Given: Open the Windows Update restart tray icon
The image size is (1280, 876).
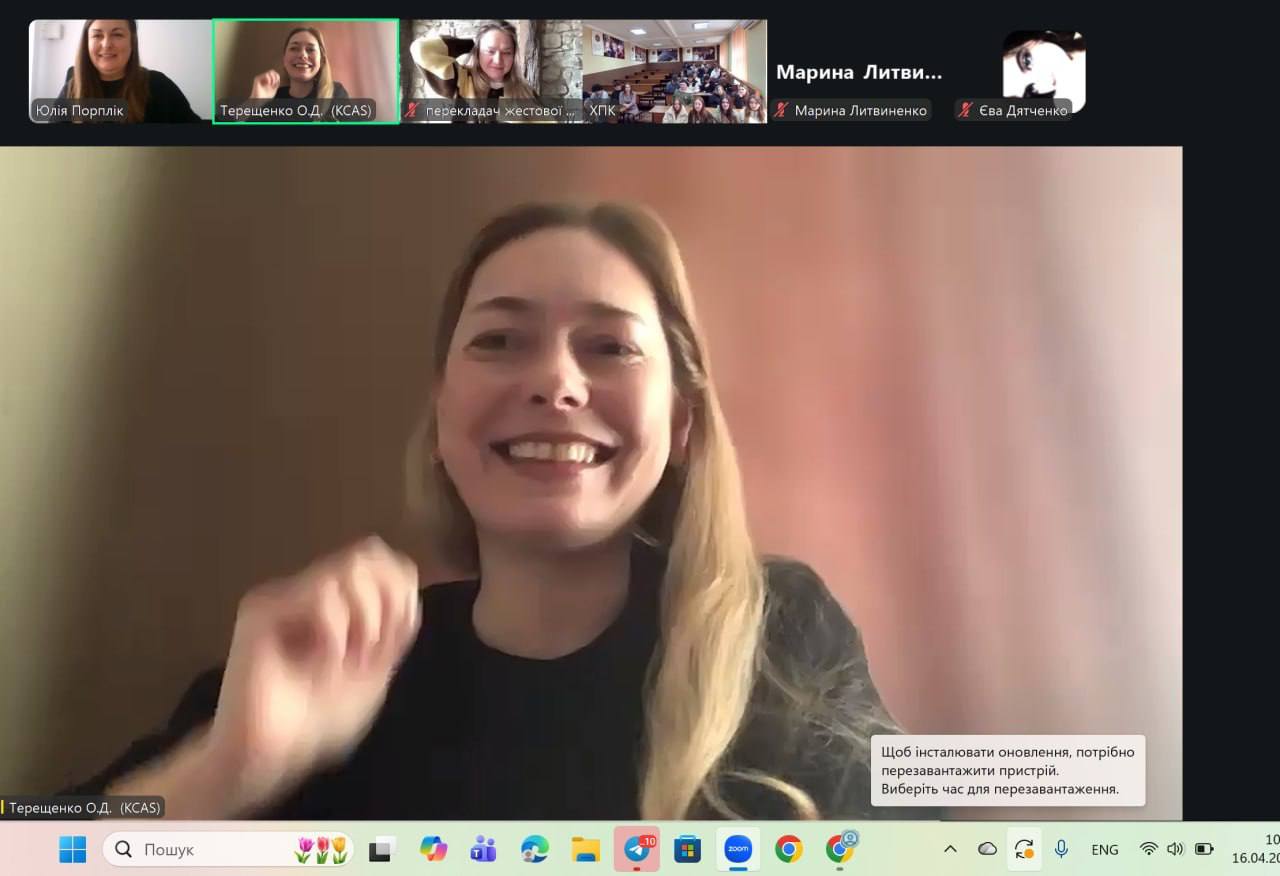Looking at the screenshot, I should [x=1024, y=849].
